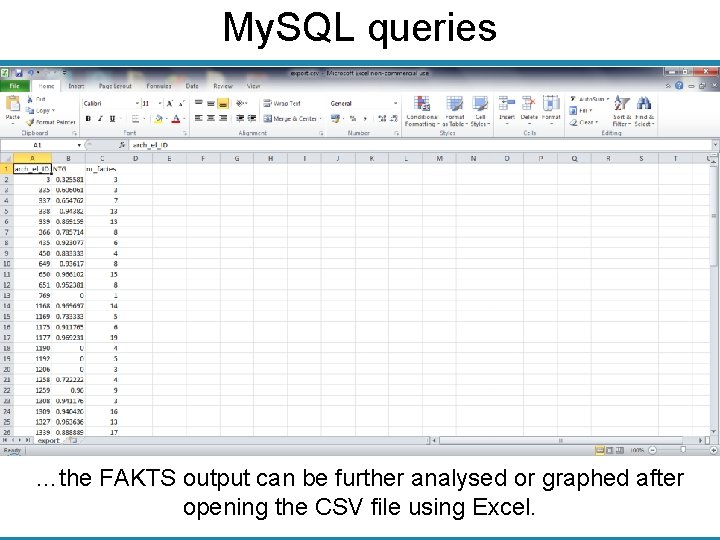Decrease decimal places
The width and height of the screenshot is (720, 540).
click(394, 119)
